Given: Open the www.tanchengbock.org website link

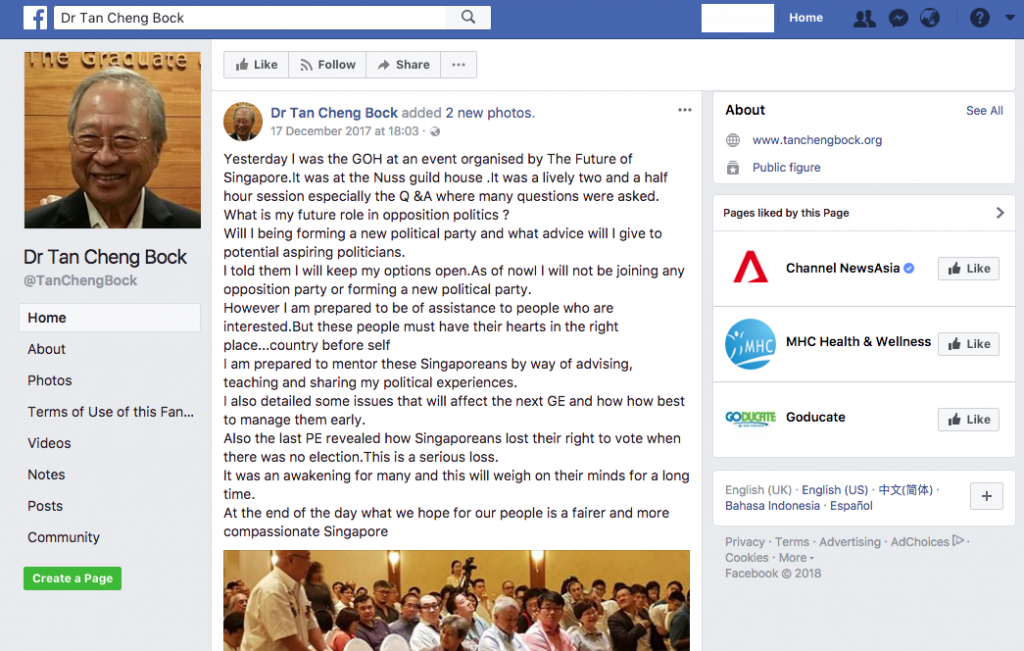Looking at the screenshot, I should [x=817, y=140].
